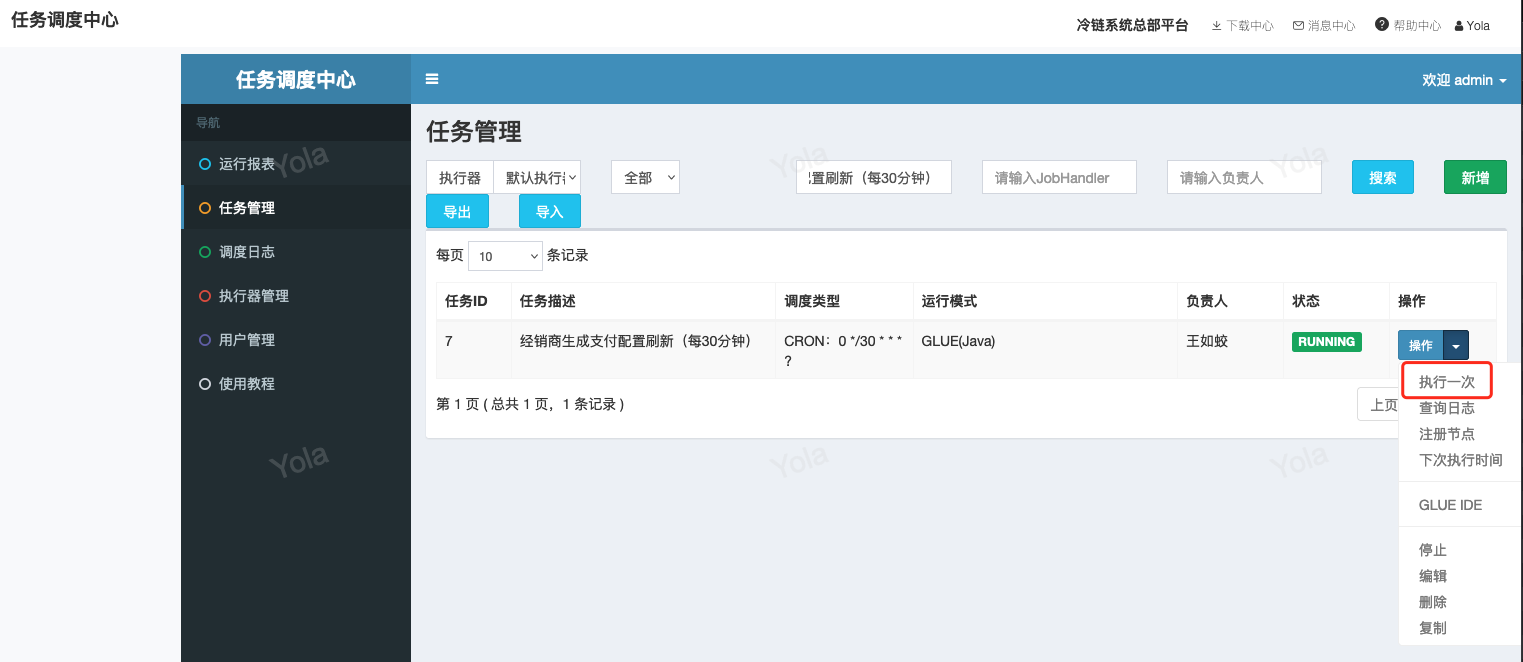Viewport: 1523px width, 662px height.
Task: Click the 导出 export button
Action: (457, 211)
